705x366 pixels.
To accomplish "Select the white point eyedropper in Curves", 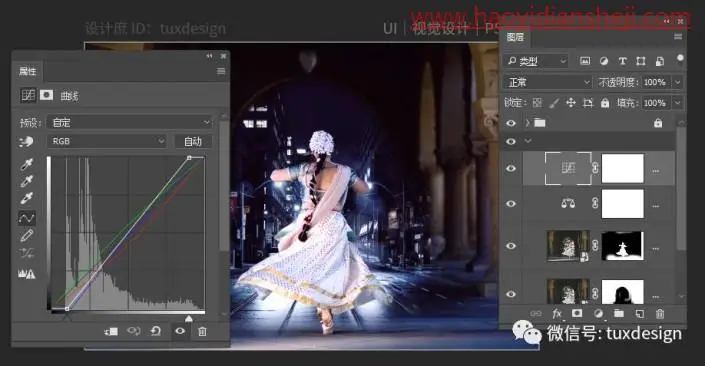I will 27,198.
